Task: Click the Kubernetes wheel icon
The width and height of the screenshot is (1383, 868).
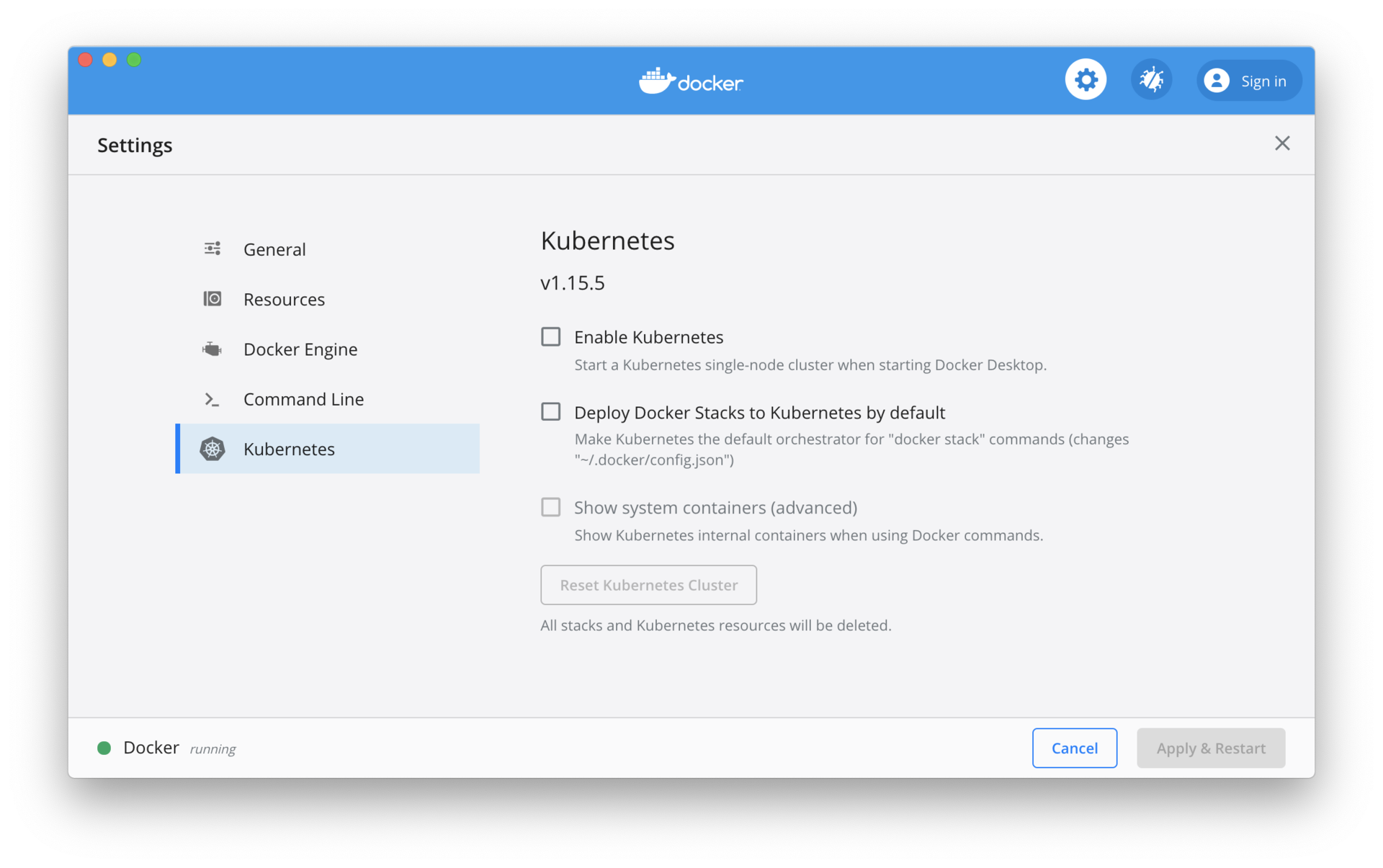Action: [x=212, y=449]
